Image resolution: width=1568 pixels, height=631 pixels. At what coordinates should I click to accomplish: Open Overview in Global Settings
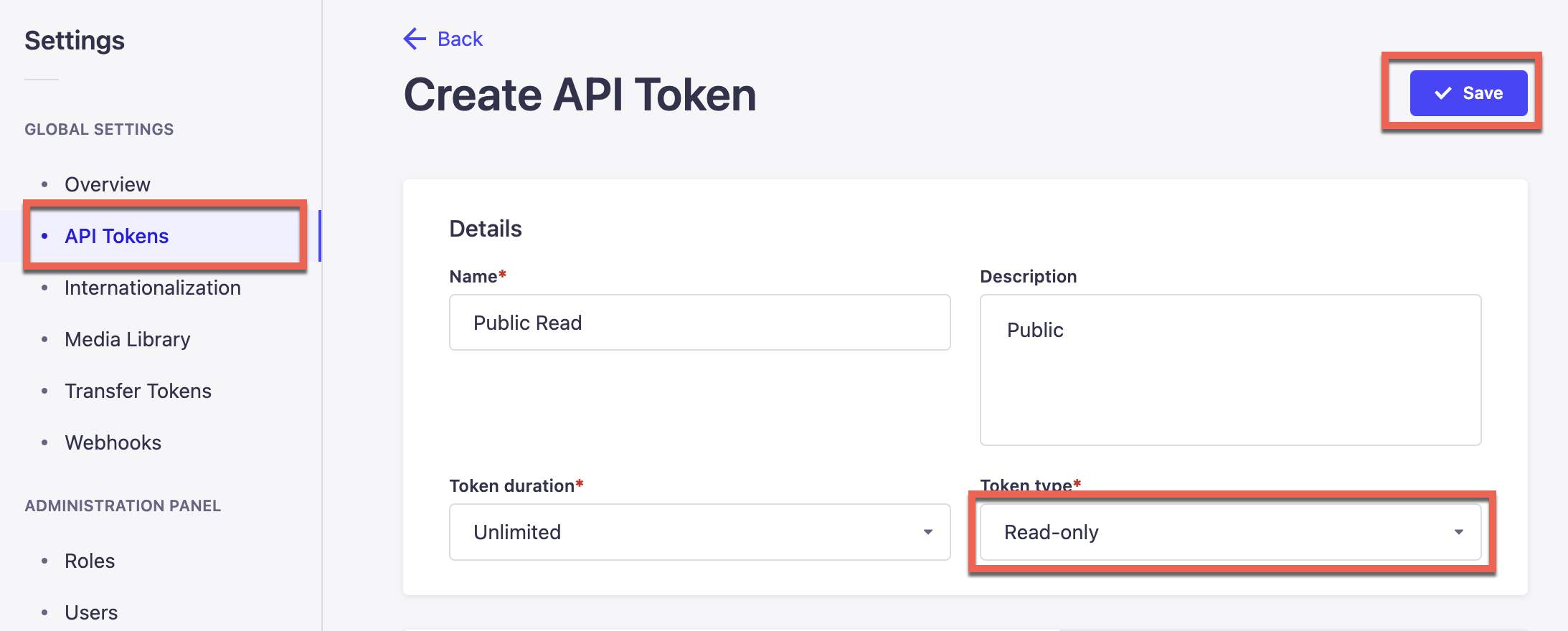coord(108,184)
